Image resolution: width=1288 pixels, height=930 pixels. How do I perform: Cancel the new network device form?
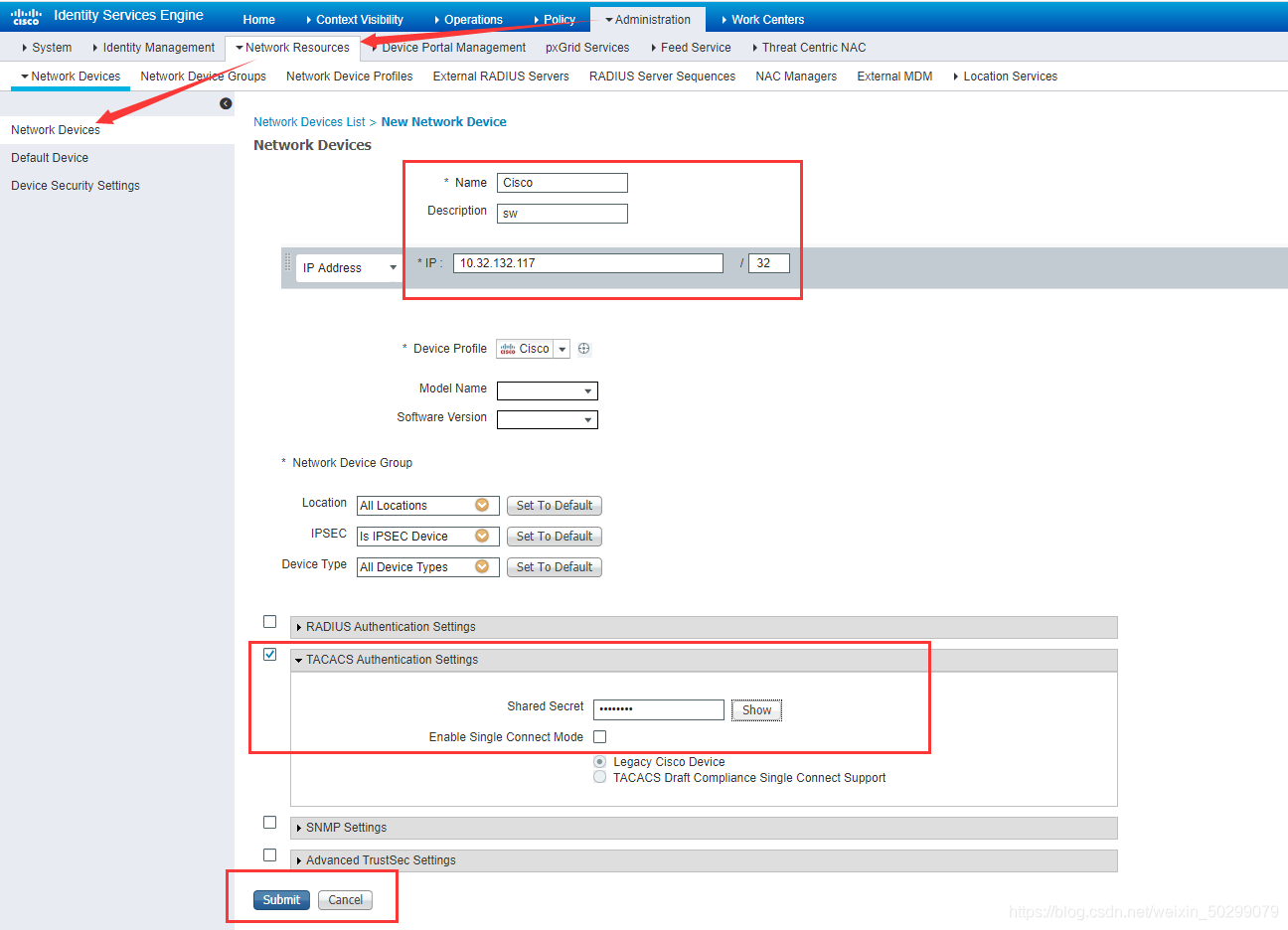[345, 900]
